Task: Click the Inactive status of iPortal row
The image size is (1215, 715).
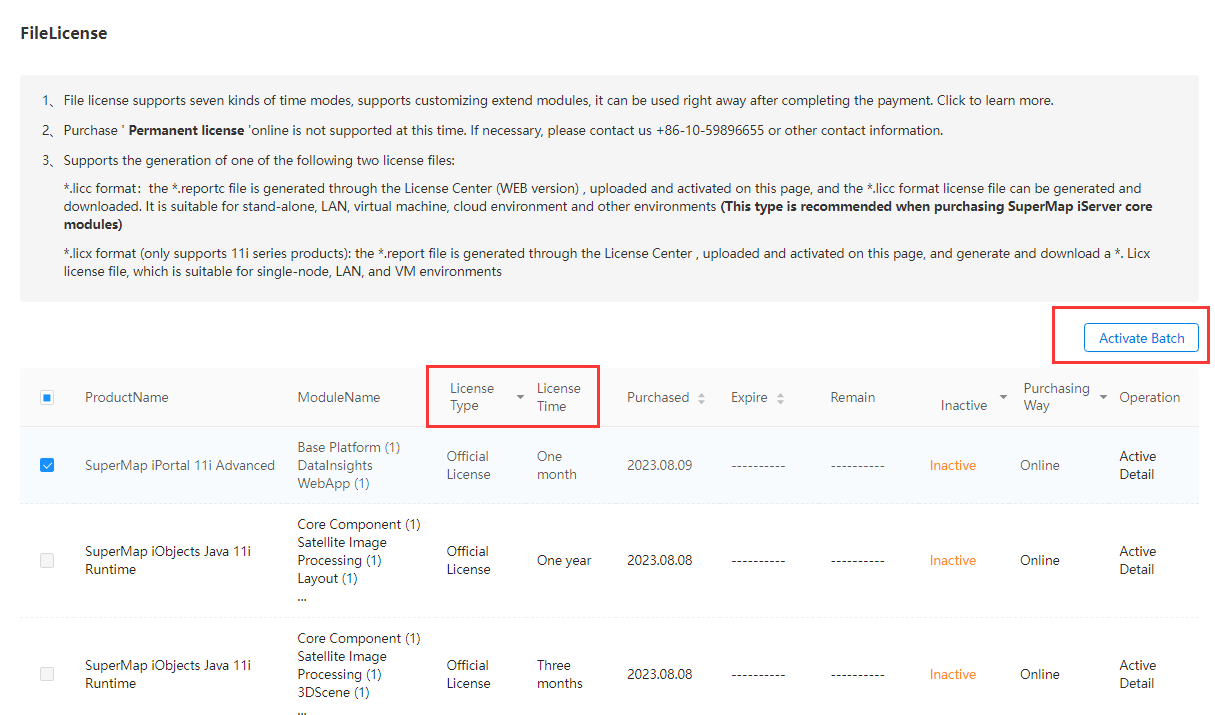Action: (x=952, y=465)
